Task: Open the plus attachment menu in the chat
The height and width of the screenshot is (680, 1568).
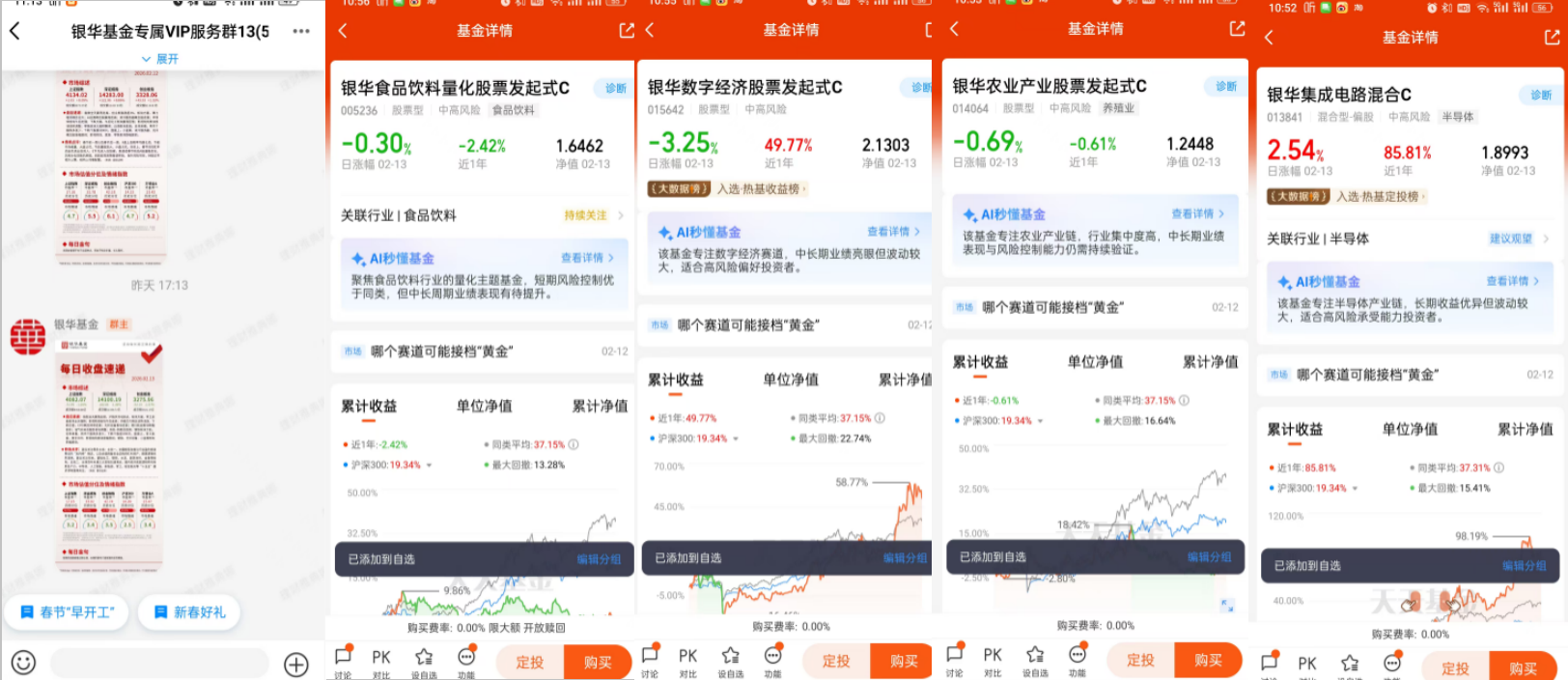Action: 296,664
